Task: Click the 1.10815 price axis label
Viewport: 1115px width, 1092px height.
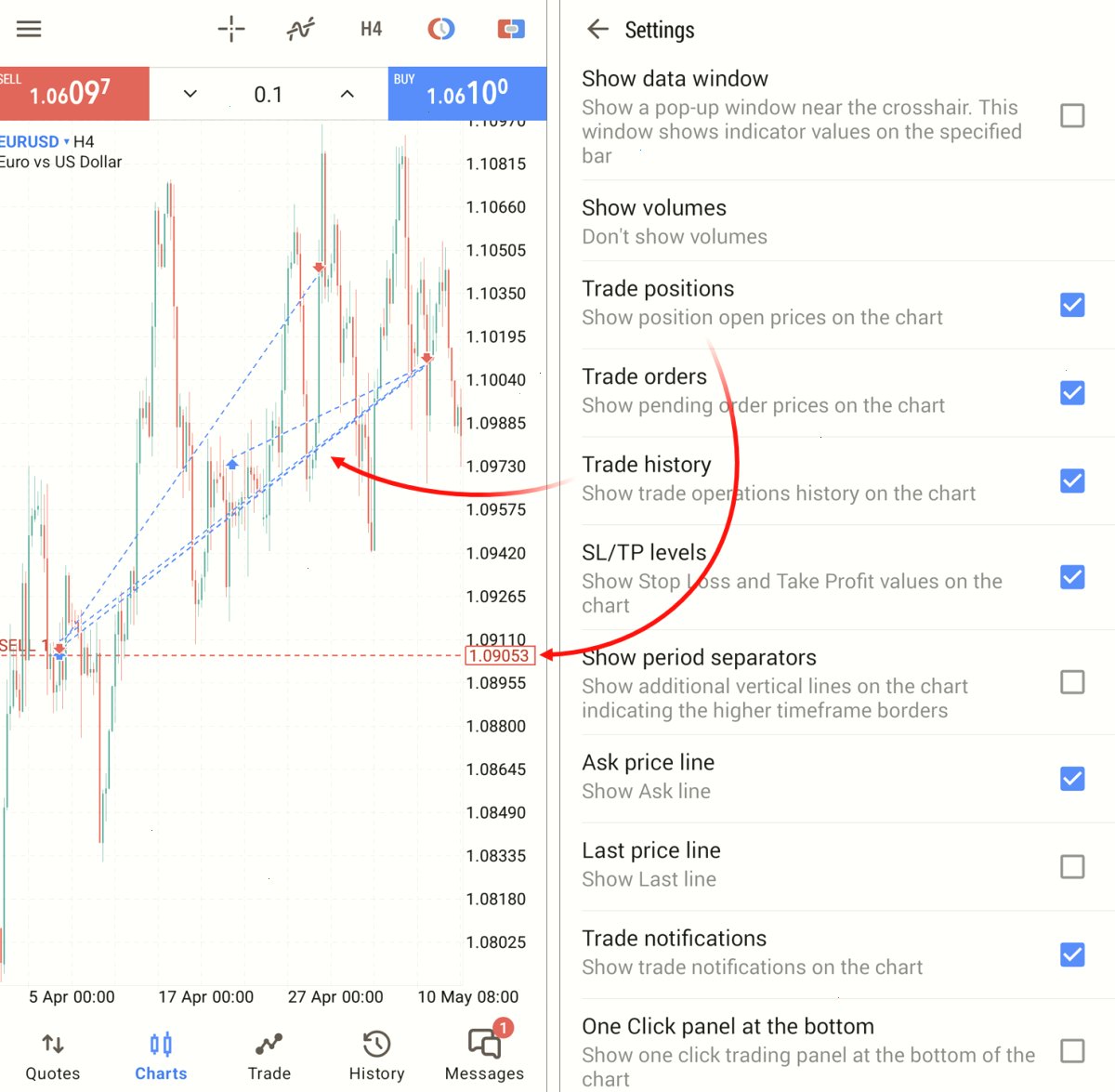Action: tap(496, 164)
